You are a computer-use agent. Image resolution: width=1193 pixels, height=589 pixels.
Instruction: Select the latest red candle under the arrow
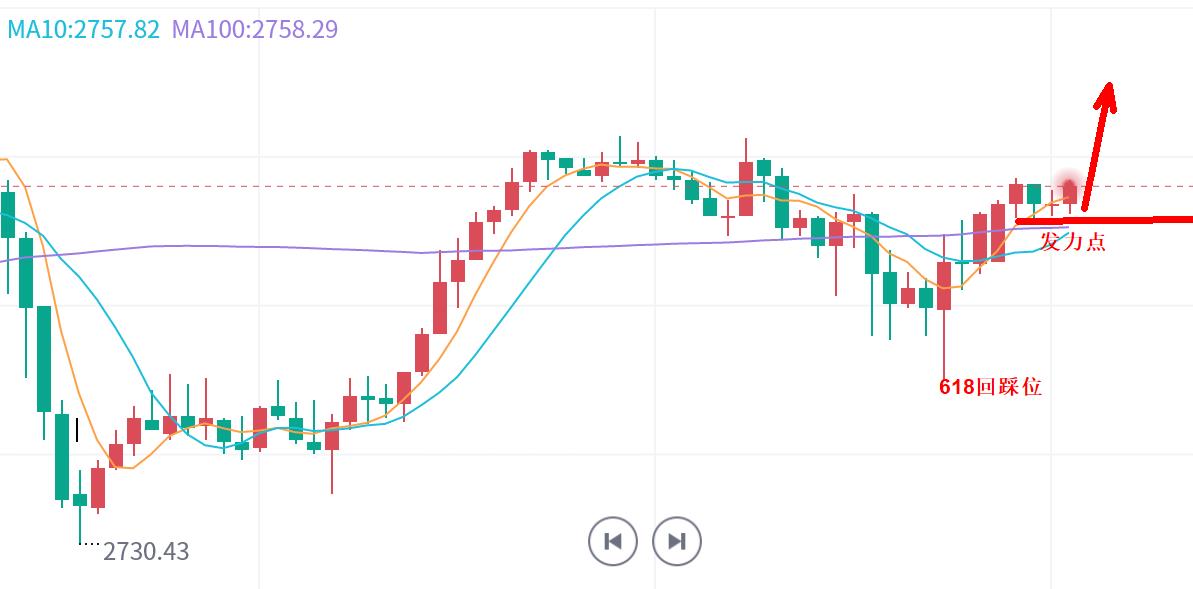click(1071, 193)
